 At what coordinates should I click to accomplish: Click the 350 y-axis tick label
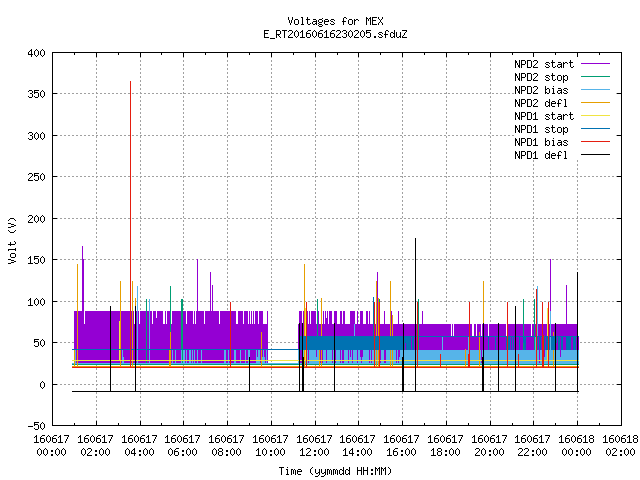click(36, 94)
